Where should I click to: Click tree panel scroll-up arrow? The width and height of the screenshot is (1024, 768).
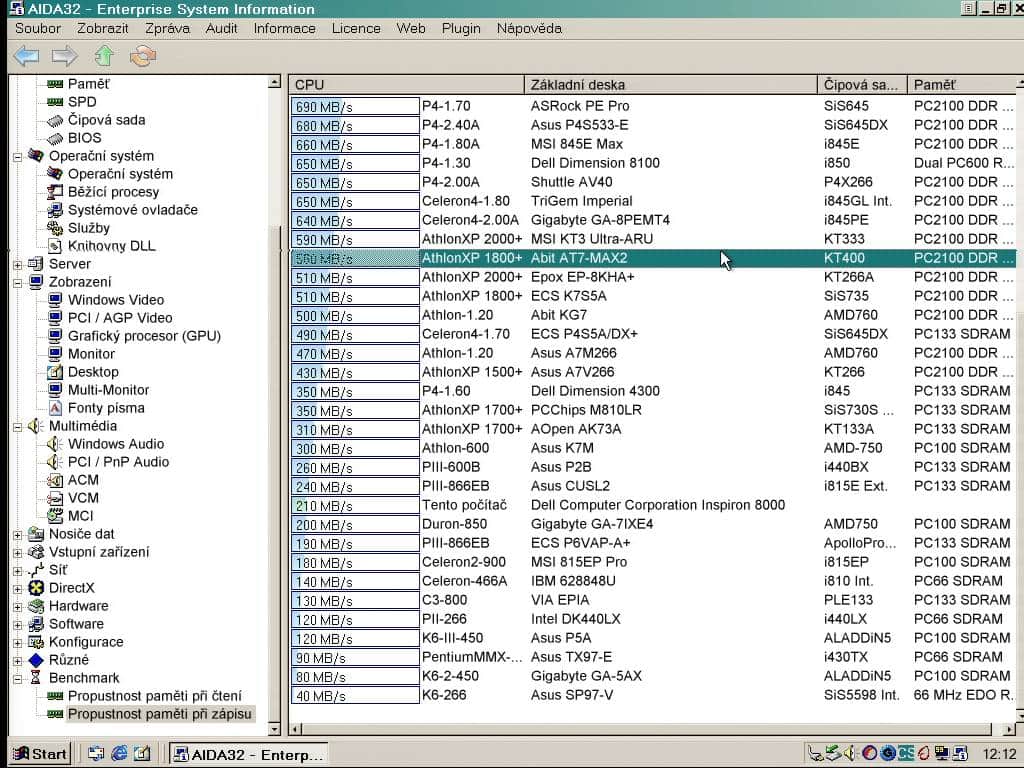tap(274, 82)
